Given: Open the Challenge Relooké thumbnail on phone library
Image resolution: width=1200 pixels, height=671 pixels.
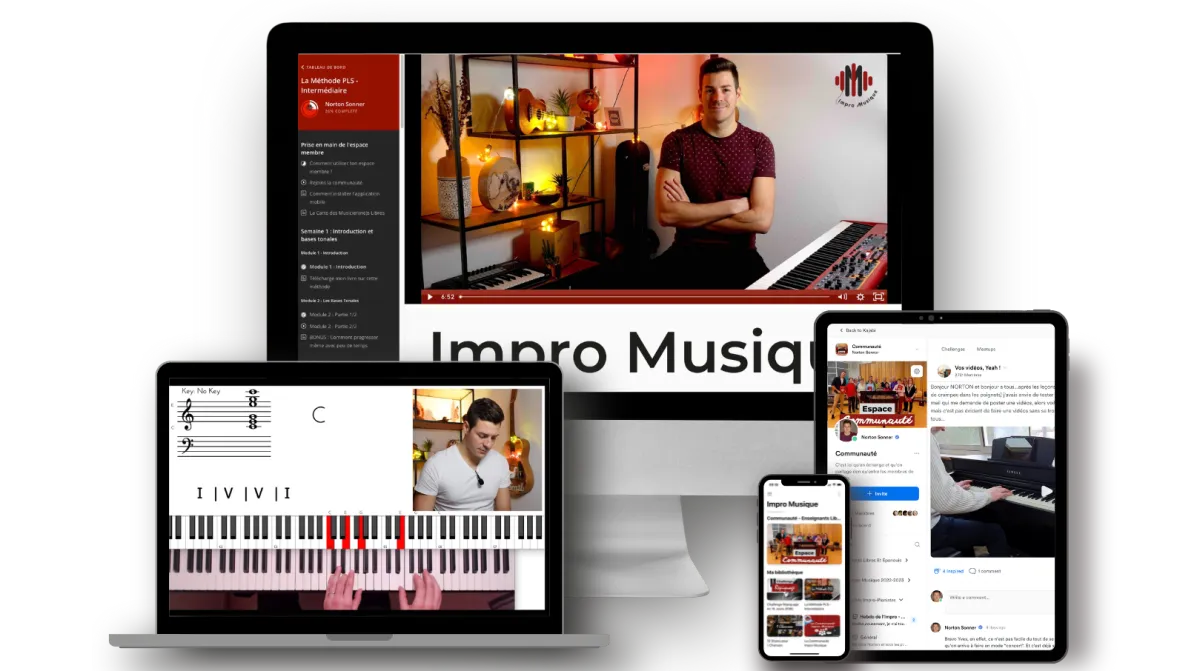Looking at the screenshot, I should [x=785, y=590].
